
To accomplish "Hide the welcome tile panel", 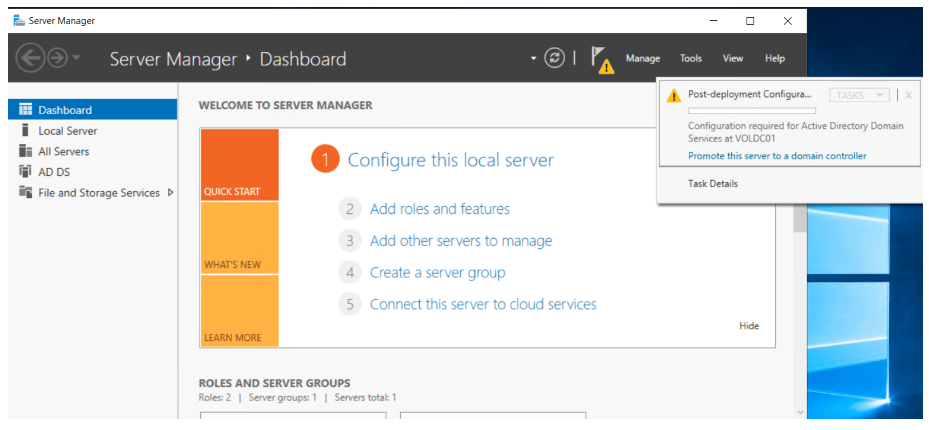I will pos(749,326).
